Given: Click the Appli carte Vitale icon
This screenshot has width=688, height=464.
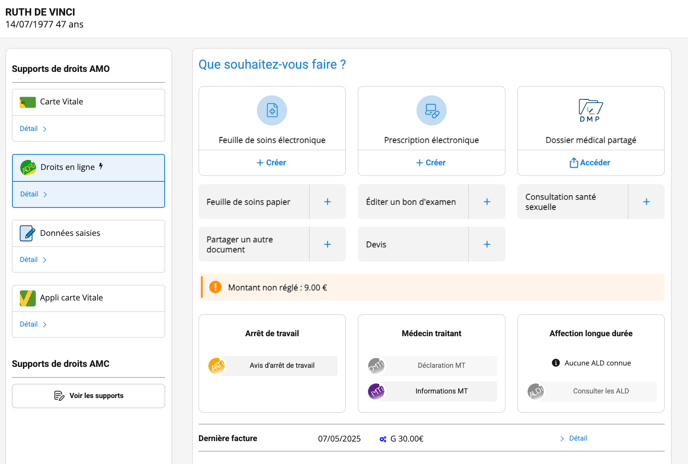Looking at the screenshot, I should point(28,298).
